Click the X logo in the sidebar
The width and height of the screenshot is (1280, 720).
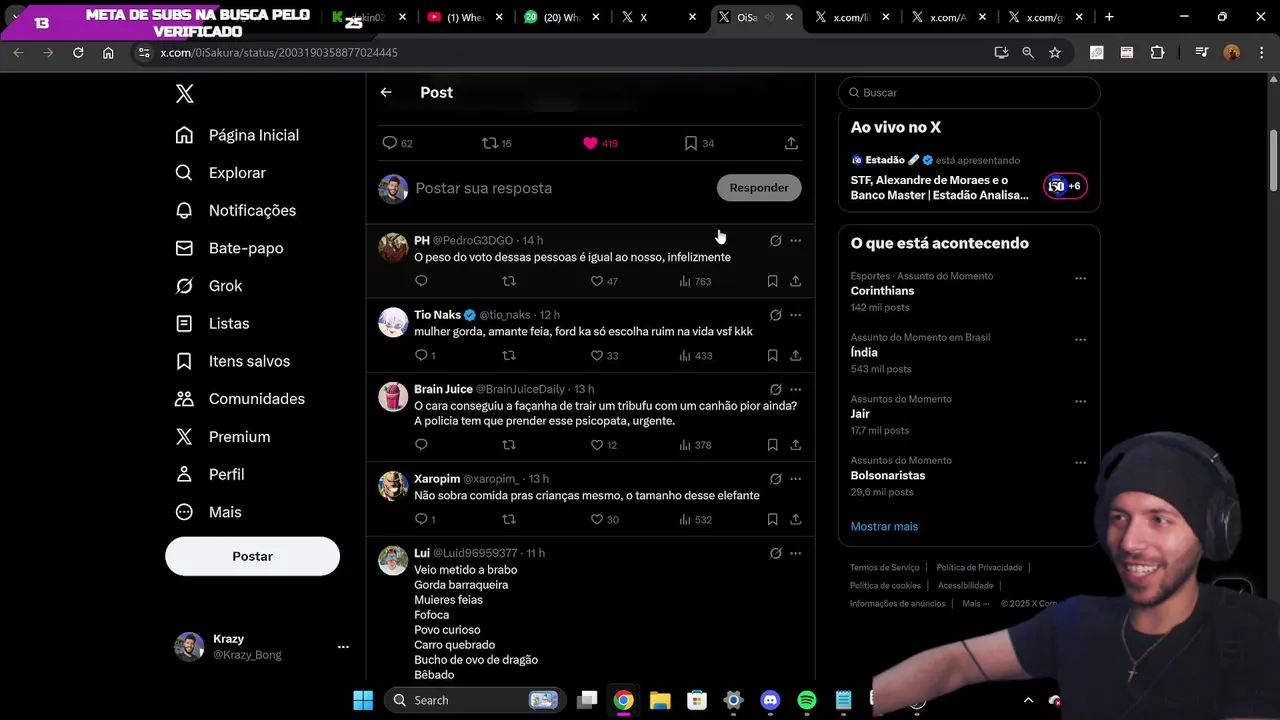[x=184, y=94]
